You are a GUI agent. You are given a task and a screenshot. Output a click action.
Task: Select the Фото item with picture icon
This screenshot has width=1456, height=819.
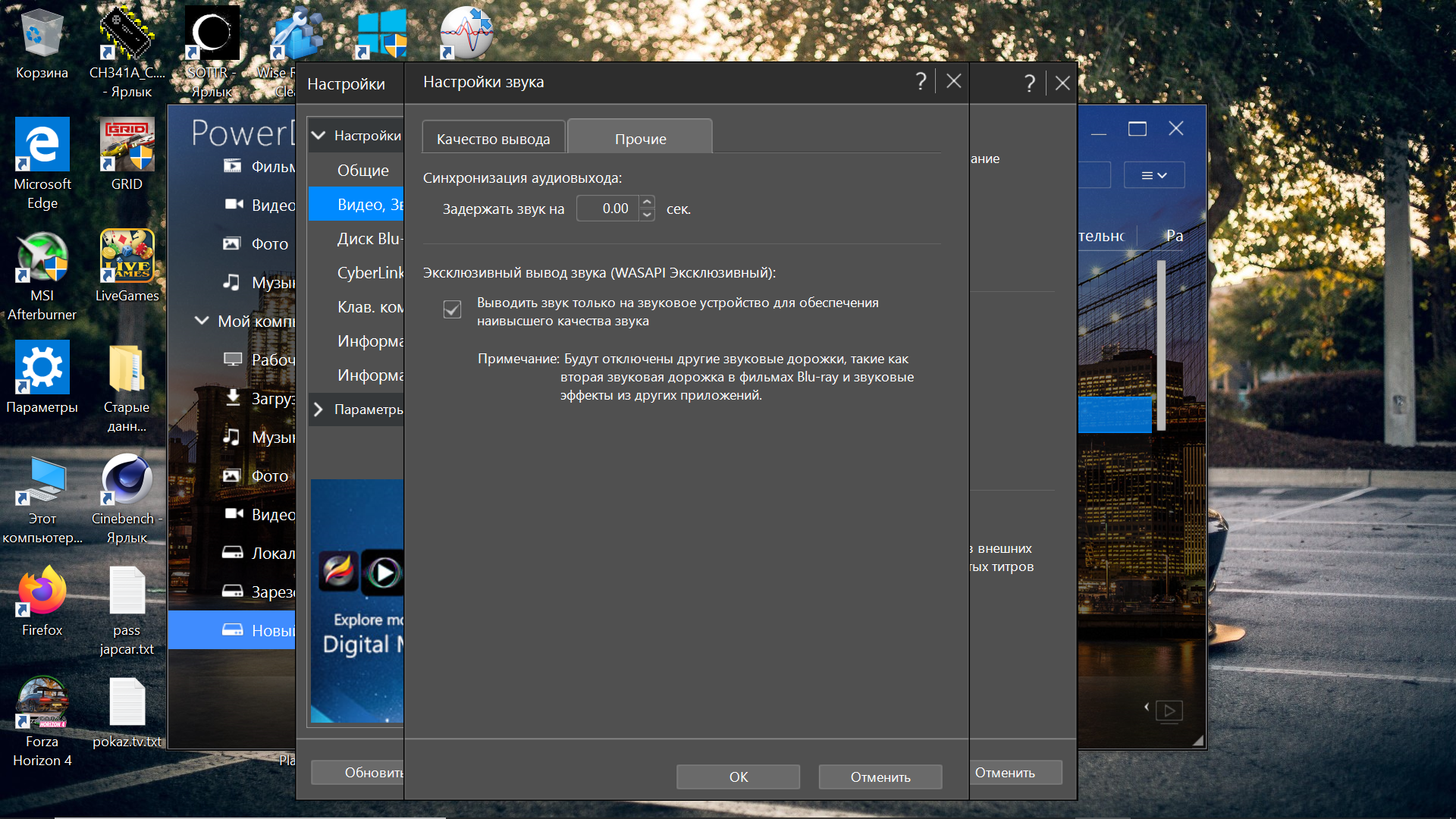[269, 244]
